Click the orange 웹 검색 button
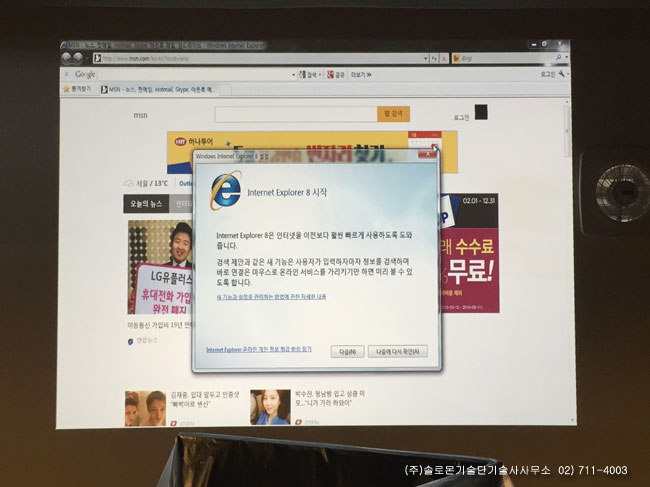 [393, 114]
